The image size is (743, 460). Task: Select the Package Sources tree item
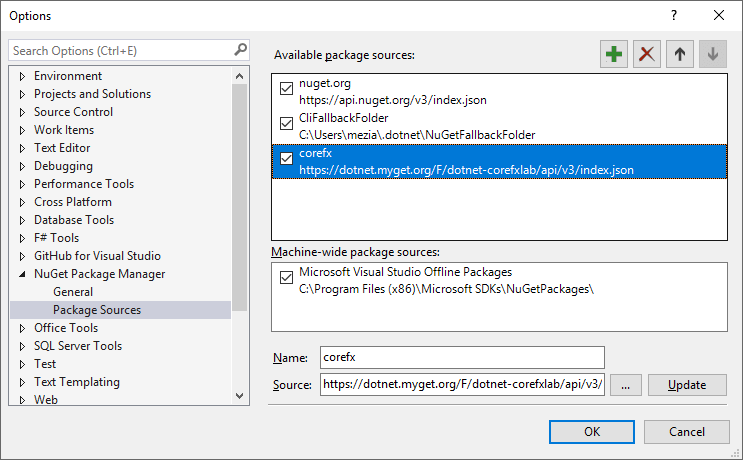pyautogui.click(x=97, y=310)
